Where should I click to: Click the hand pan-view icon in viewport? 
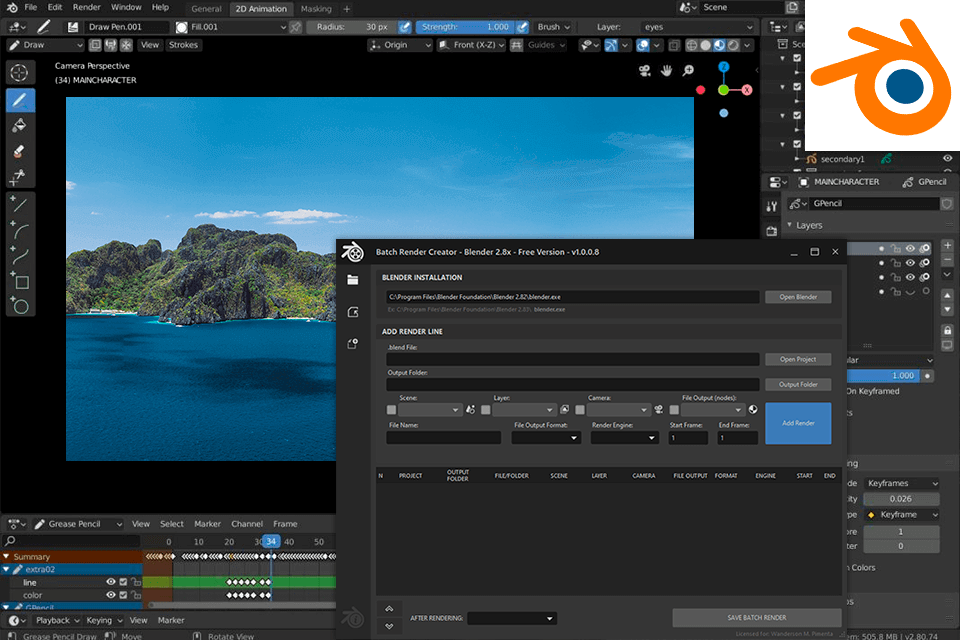tap(667, 71)
